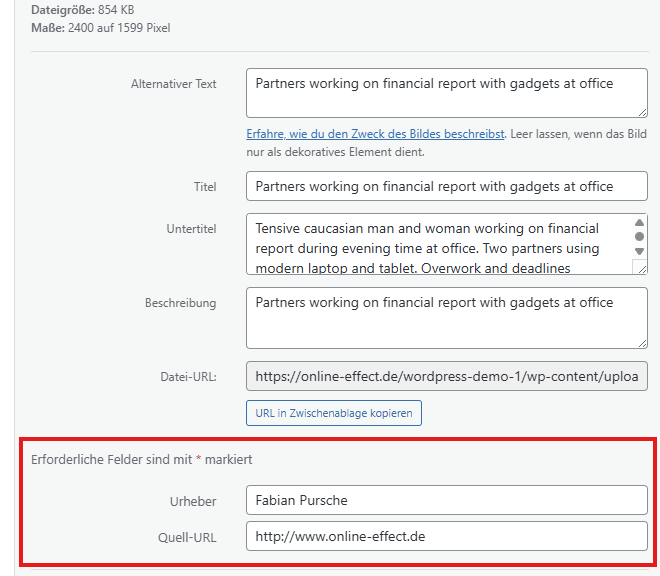This screenshot has height=576, width=660.
Task: Click the 'Alternativer Text' label
Action: pos(173,84)
